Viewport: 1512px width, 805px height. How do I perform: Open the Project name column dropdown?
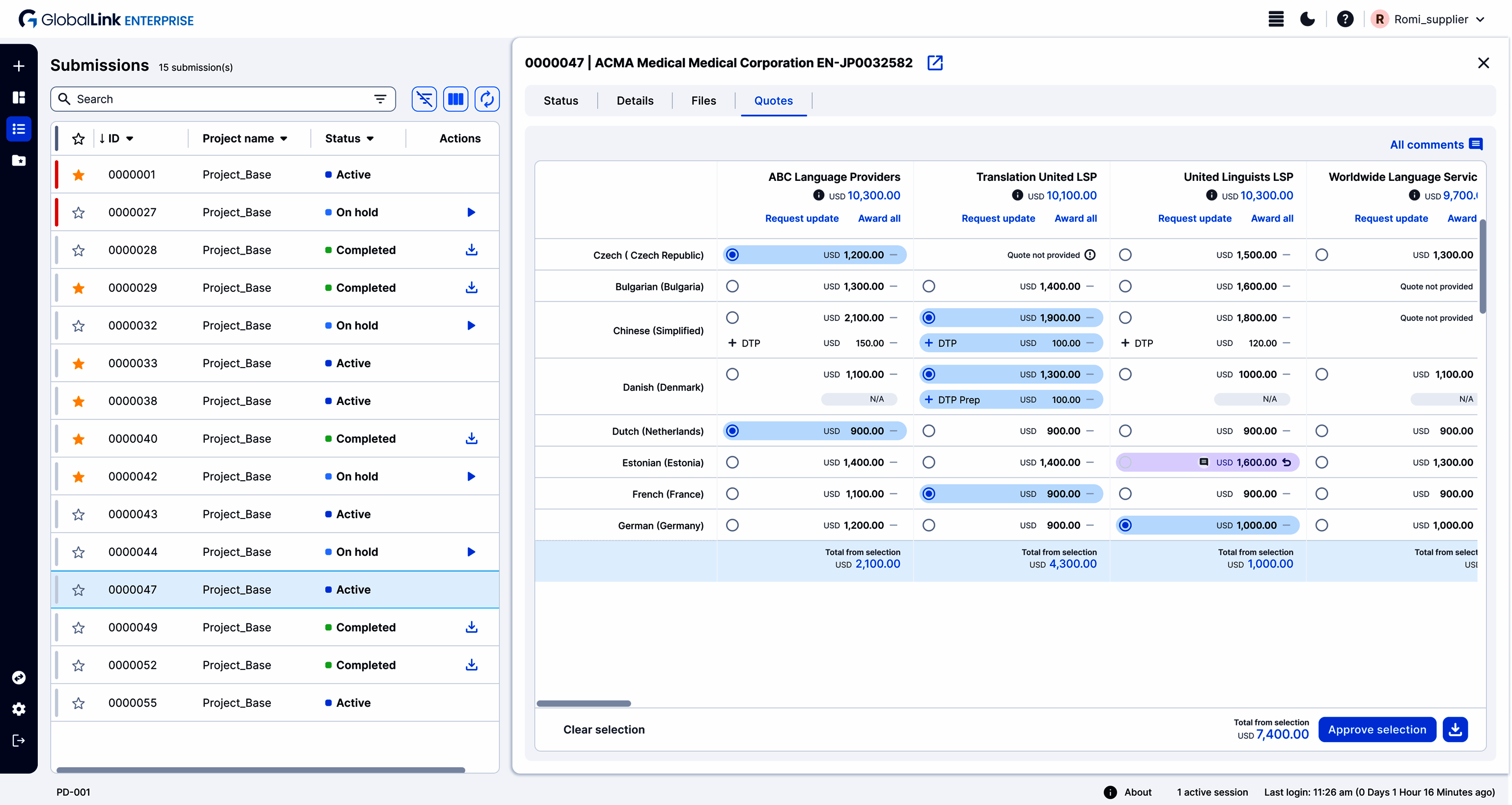click(x=284, y=139)
